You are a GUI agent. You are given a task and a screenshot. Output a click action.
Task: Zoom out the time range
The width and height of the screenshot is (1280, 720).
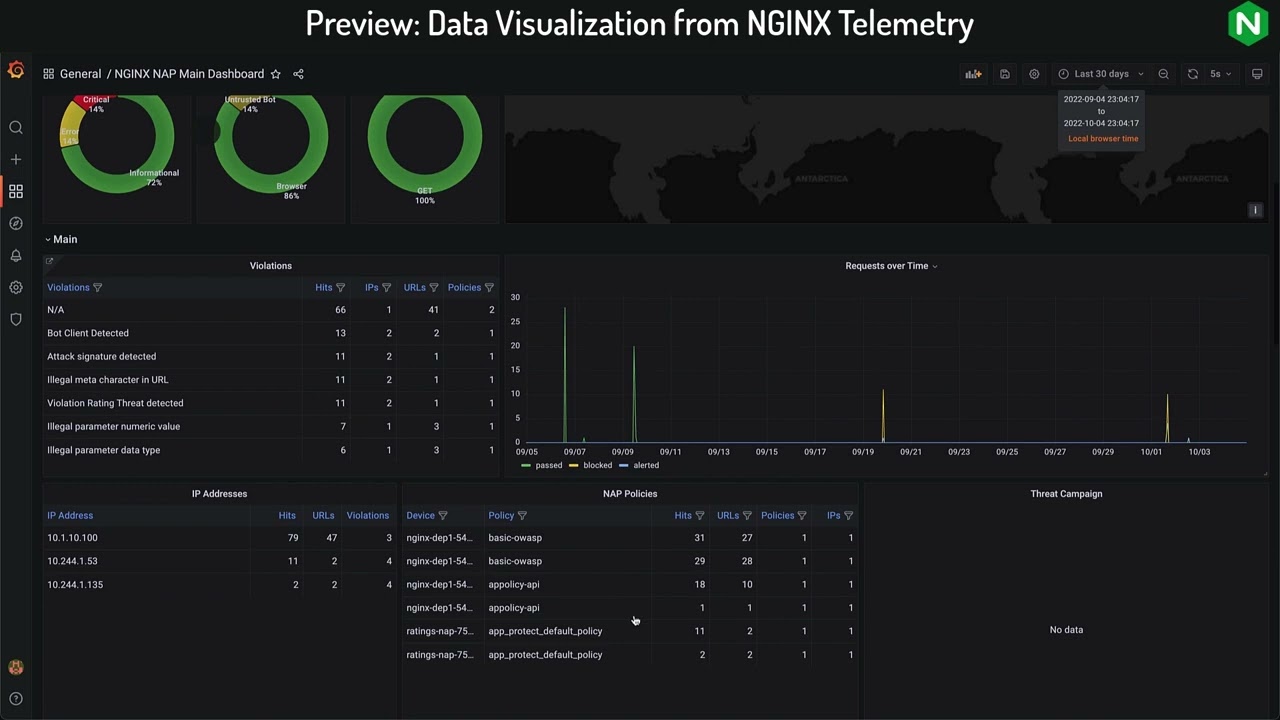click(x=1163, y=74)
